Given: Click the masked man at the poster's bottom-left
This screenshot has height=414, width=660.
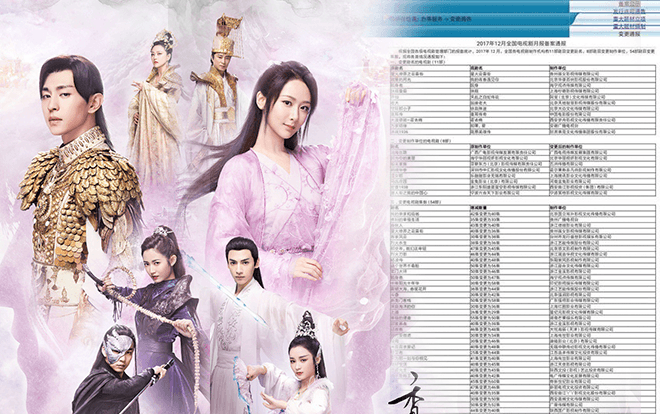Looking at the screenshot, I should coord(118,370).
